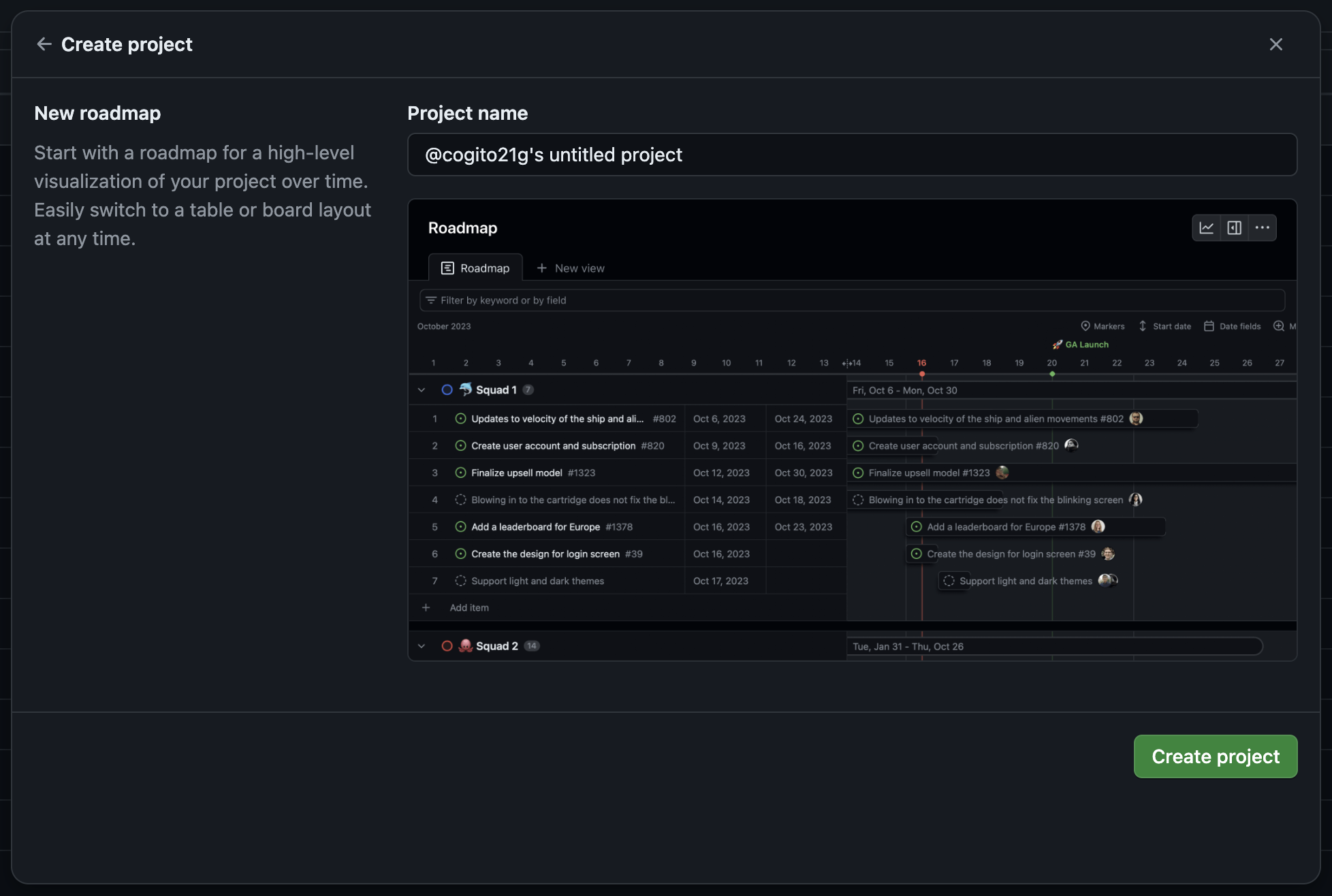The width and height of the screenshot is (1332, 896).
Task: Click the Markers pin icon
Action: (1085, 326)
